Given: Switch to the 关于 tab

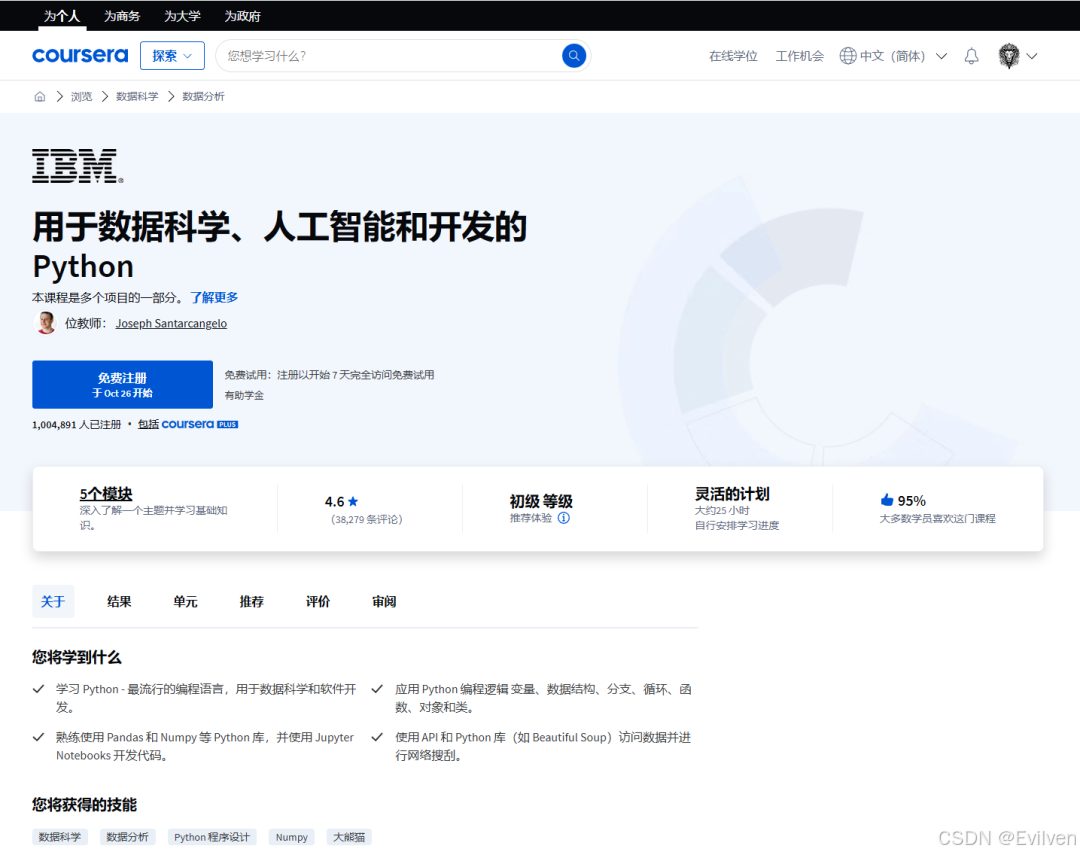Looking at the screenshot, I should pyautogui.click(x=53, y=601).
